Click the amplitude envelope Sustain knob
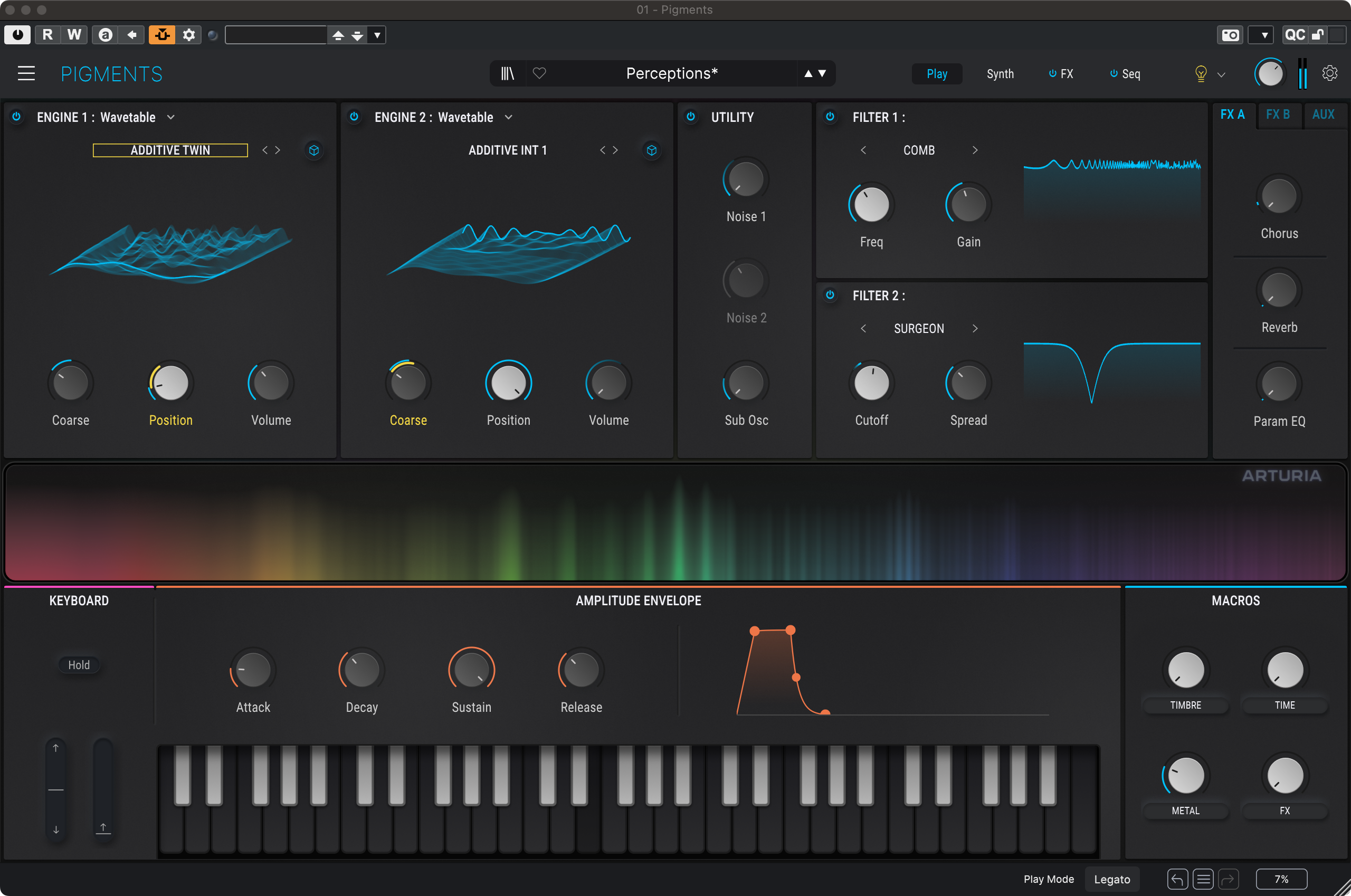1351x896 pixels. tap(471, 670)
